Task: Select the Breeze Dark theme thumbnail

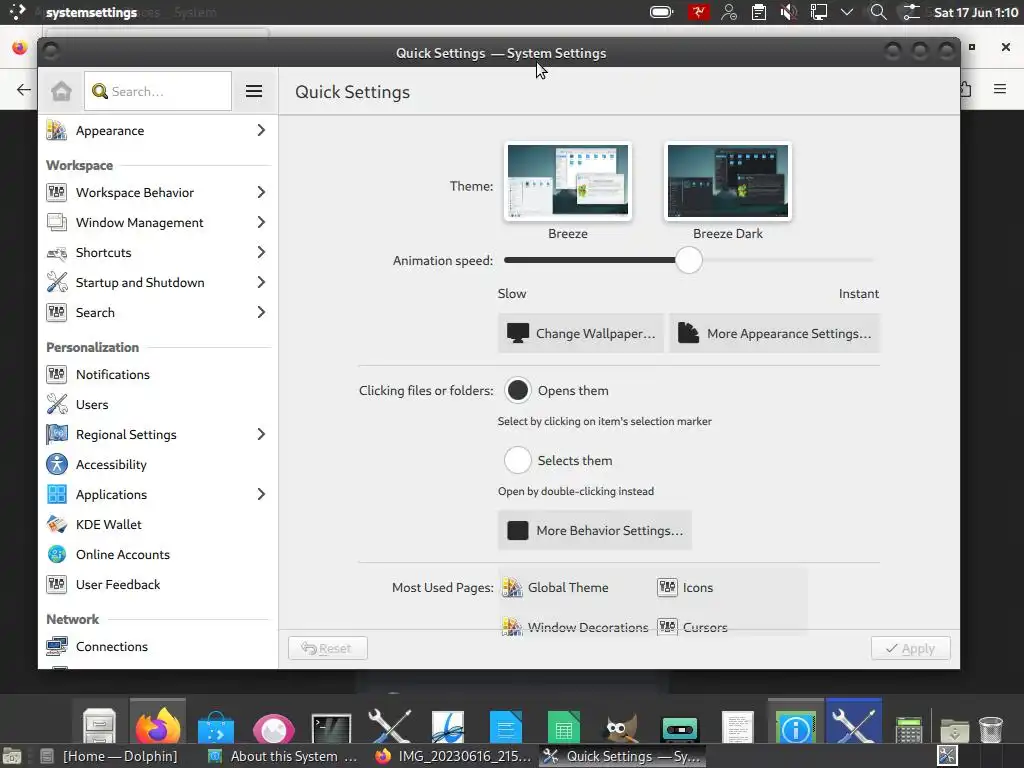Action: click(728, 181)
